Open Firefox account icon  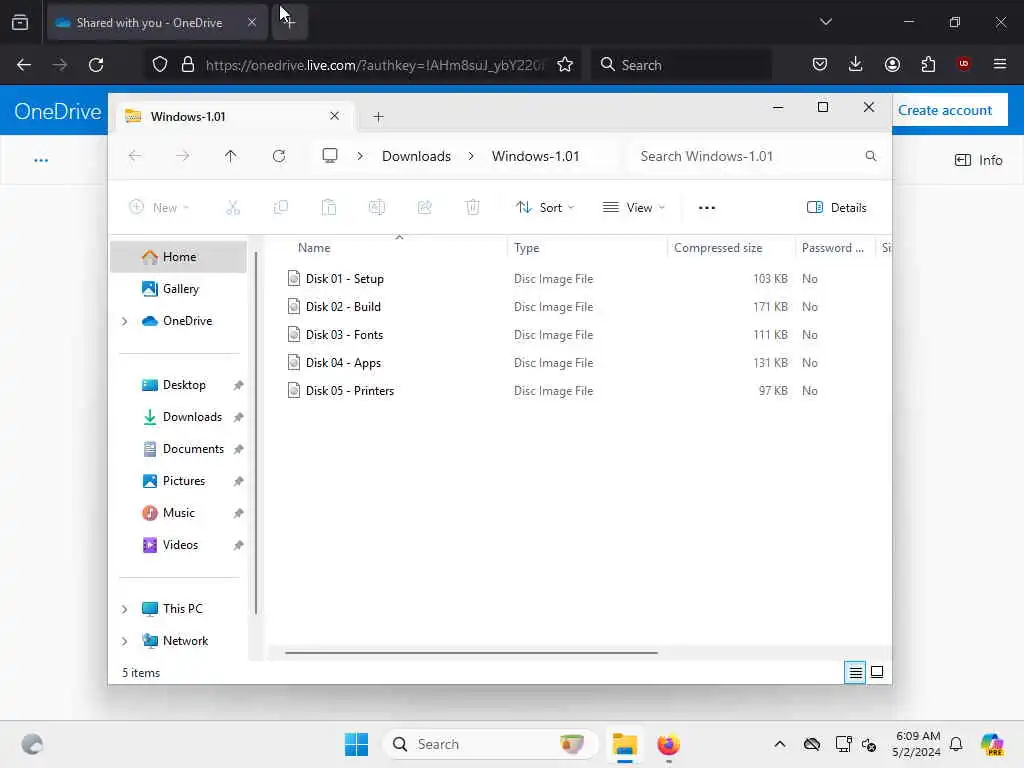(892, 64)
